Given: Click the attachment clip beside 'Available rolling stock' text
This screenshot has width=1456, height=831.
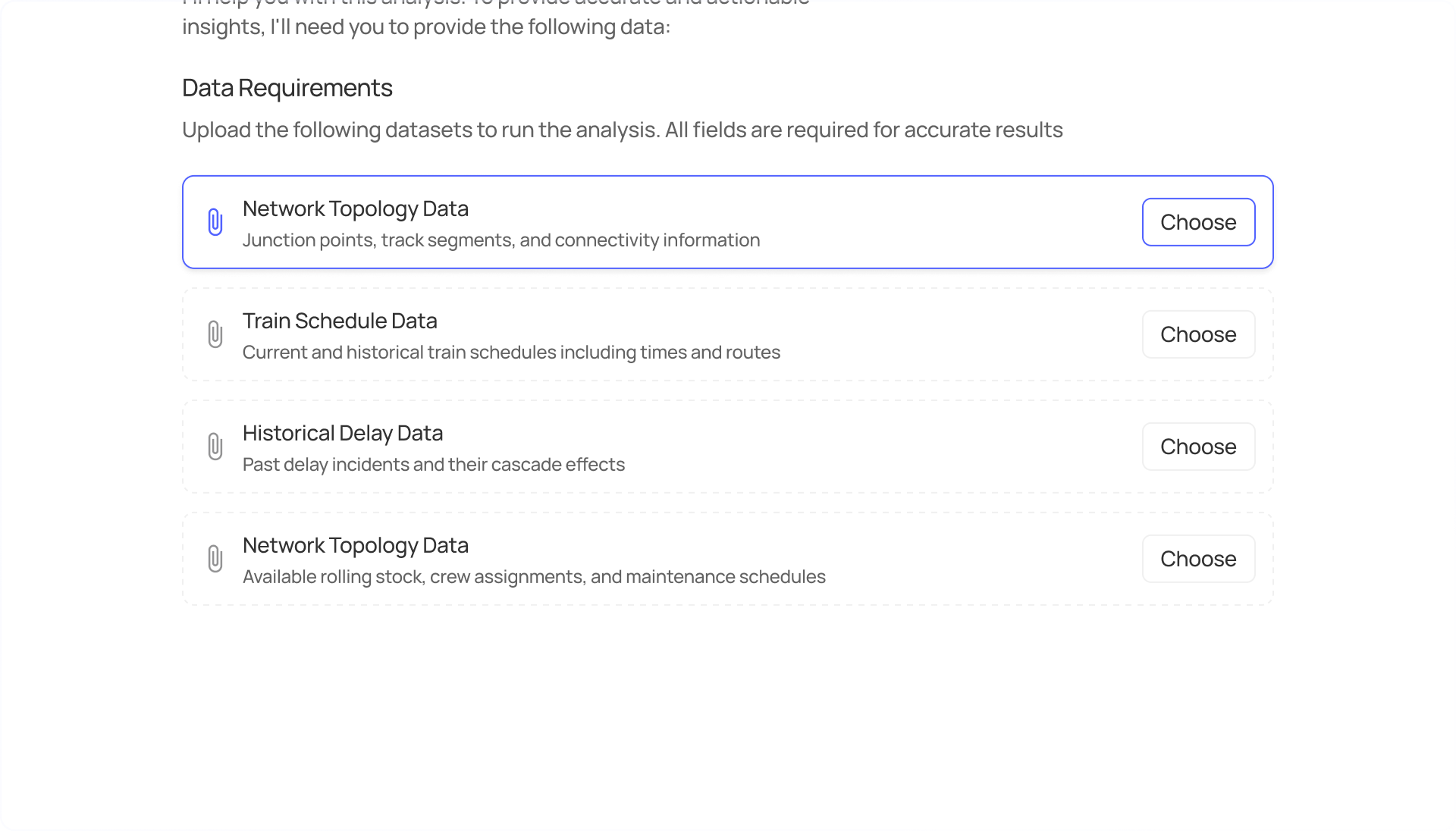Looking at the screenshot, I should click(x=216, y=559).
